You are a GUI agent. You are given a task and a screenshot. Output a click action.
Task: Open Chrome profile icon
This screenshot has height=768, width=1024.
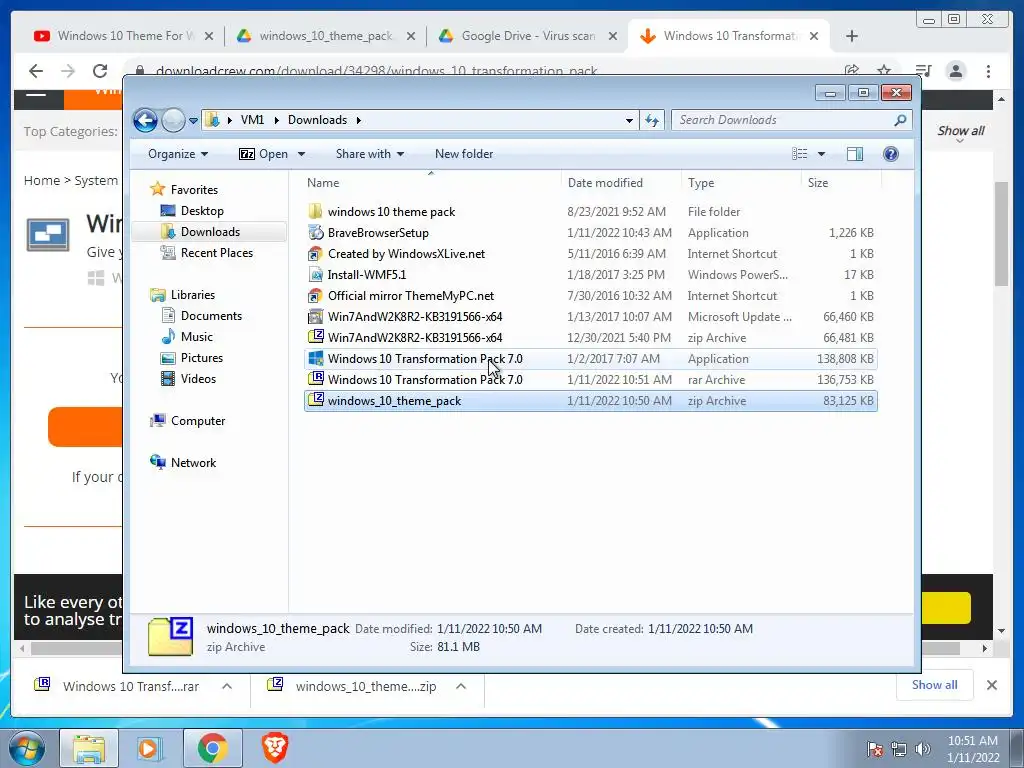955,71
